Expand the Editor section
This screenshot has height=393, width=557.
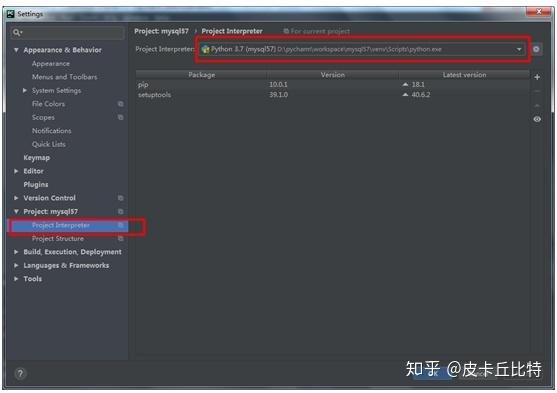16,171
